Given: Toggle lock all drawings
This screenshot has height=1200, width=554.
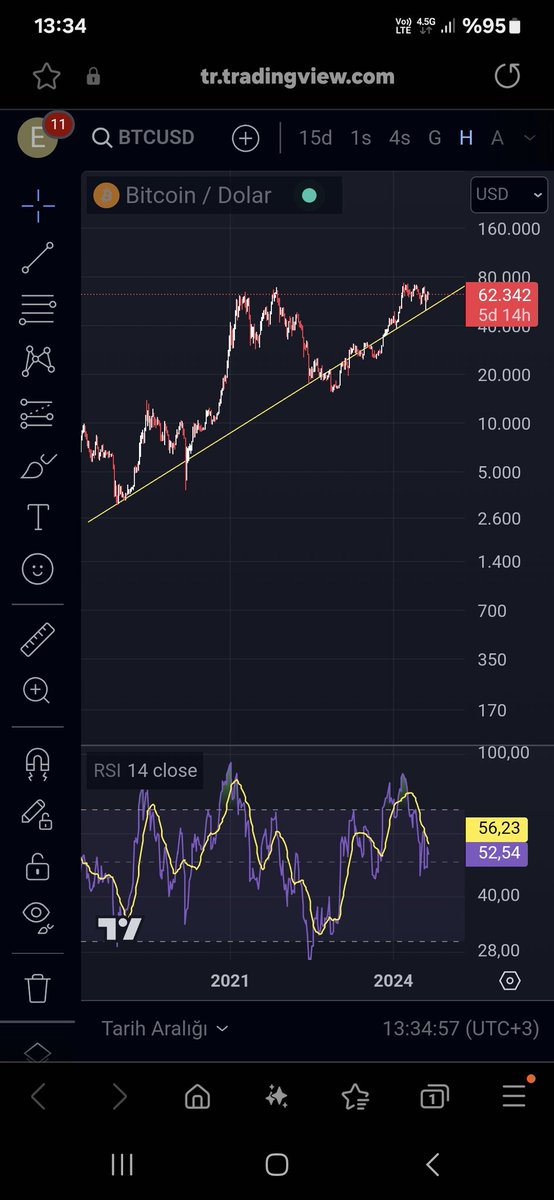Looking at the screenshot, I should [x=38, y=865].
